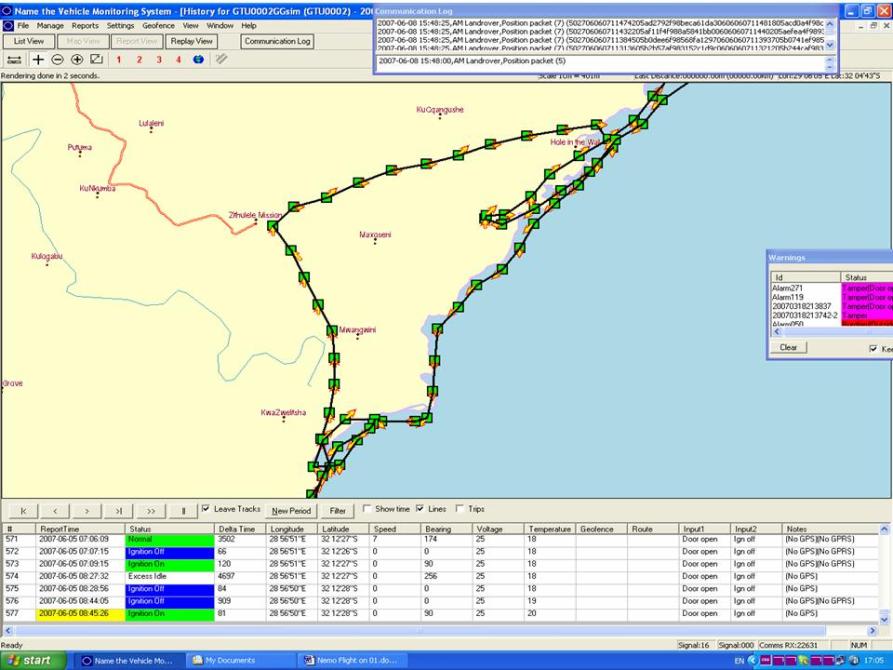Open the Geofence menu
The width and height of the screenshot is (893, 670).
[158, 26]
